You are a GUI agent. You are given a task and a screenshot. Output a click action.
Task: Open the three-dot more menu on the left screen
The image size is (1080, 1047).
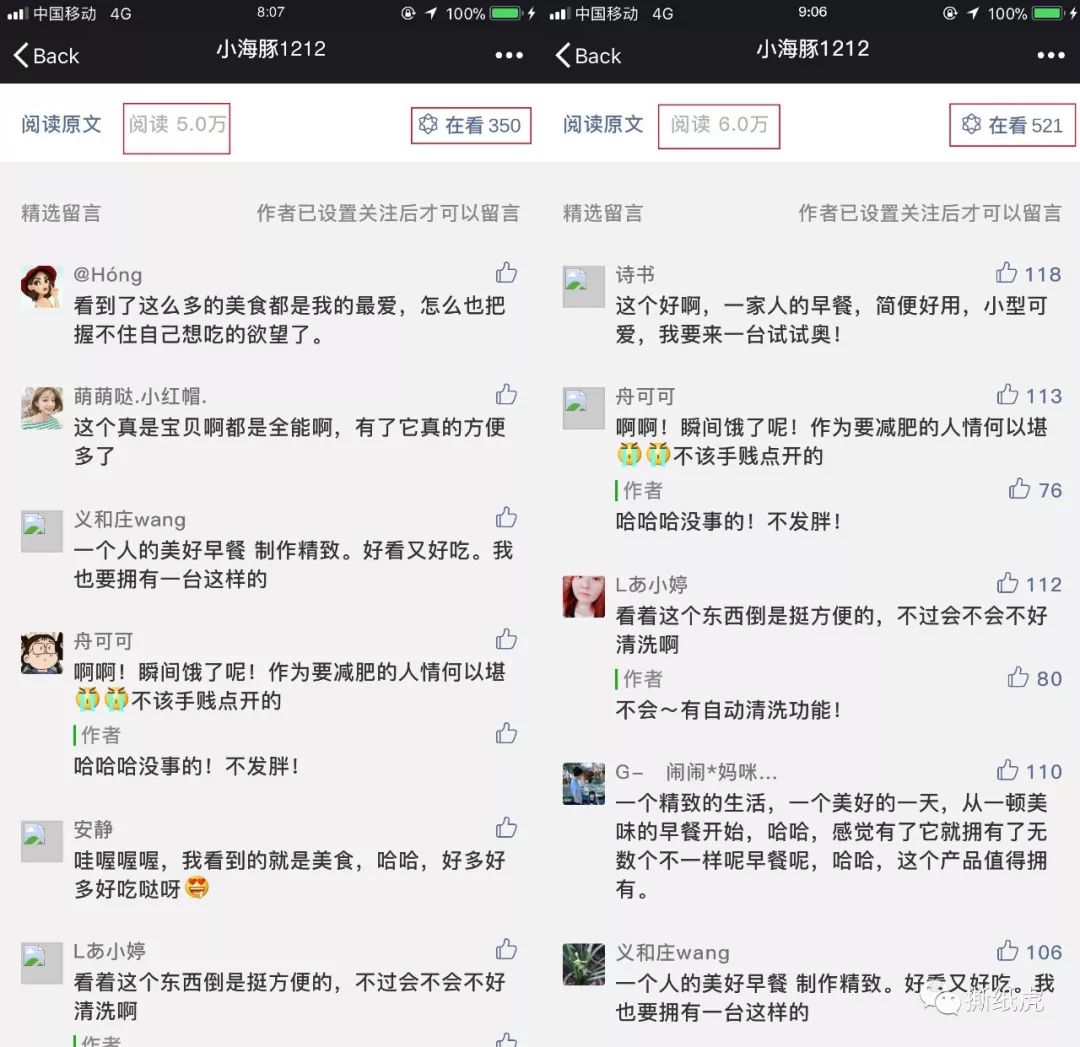508,55
